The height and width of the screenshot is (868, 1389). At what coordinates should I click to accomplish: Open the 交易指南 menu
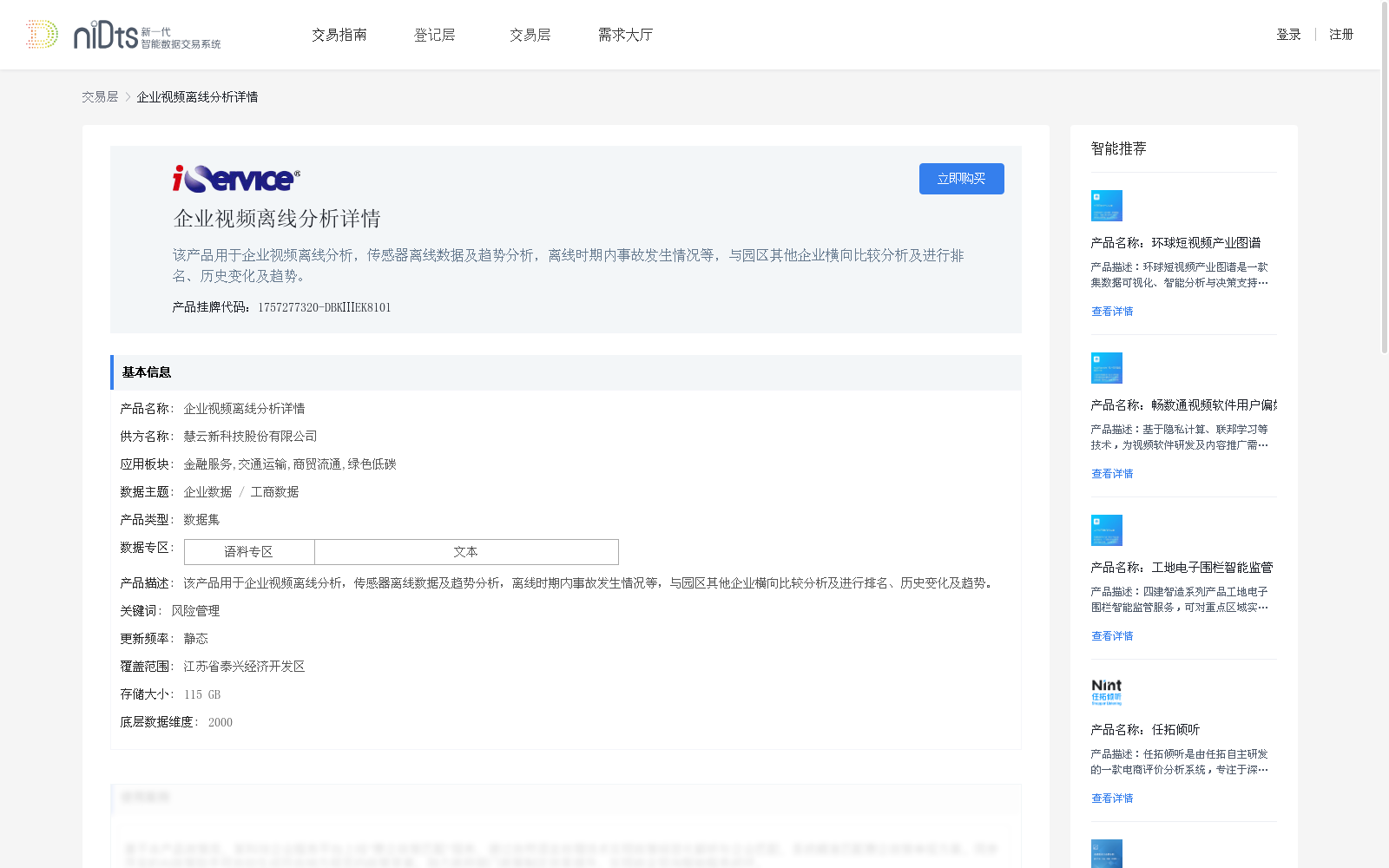[x=339, y=35]
